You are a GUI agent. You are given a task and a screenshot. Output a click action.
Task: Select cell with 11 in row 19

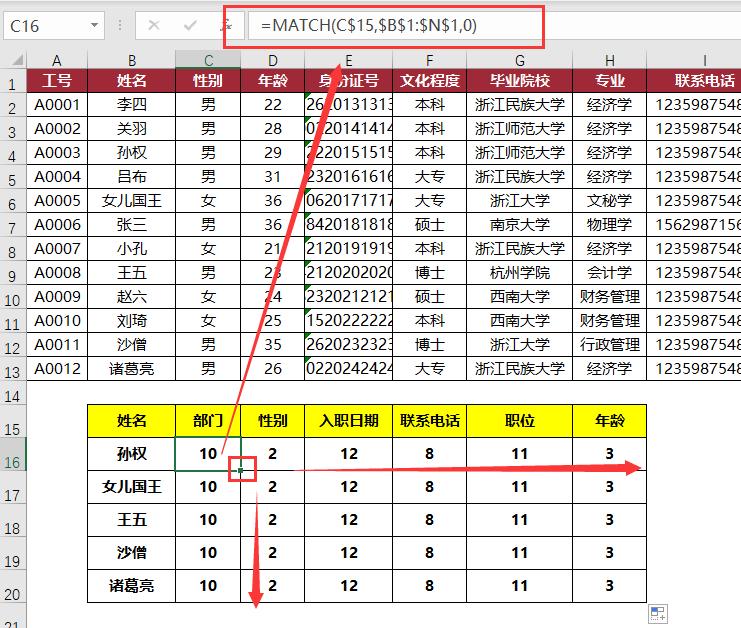[x=519, y=553]
